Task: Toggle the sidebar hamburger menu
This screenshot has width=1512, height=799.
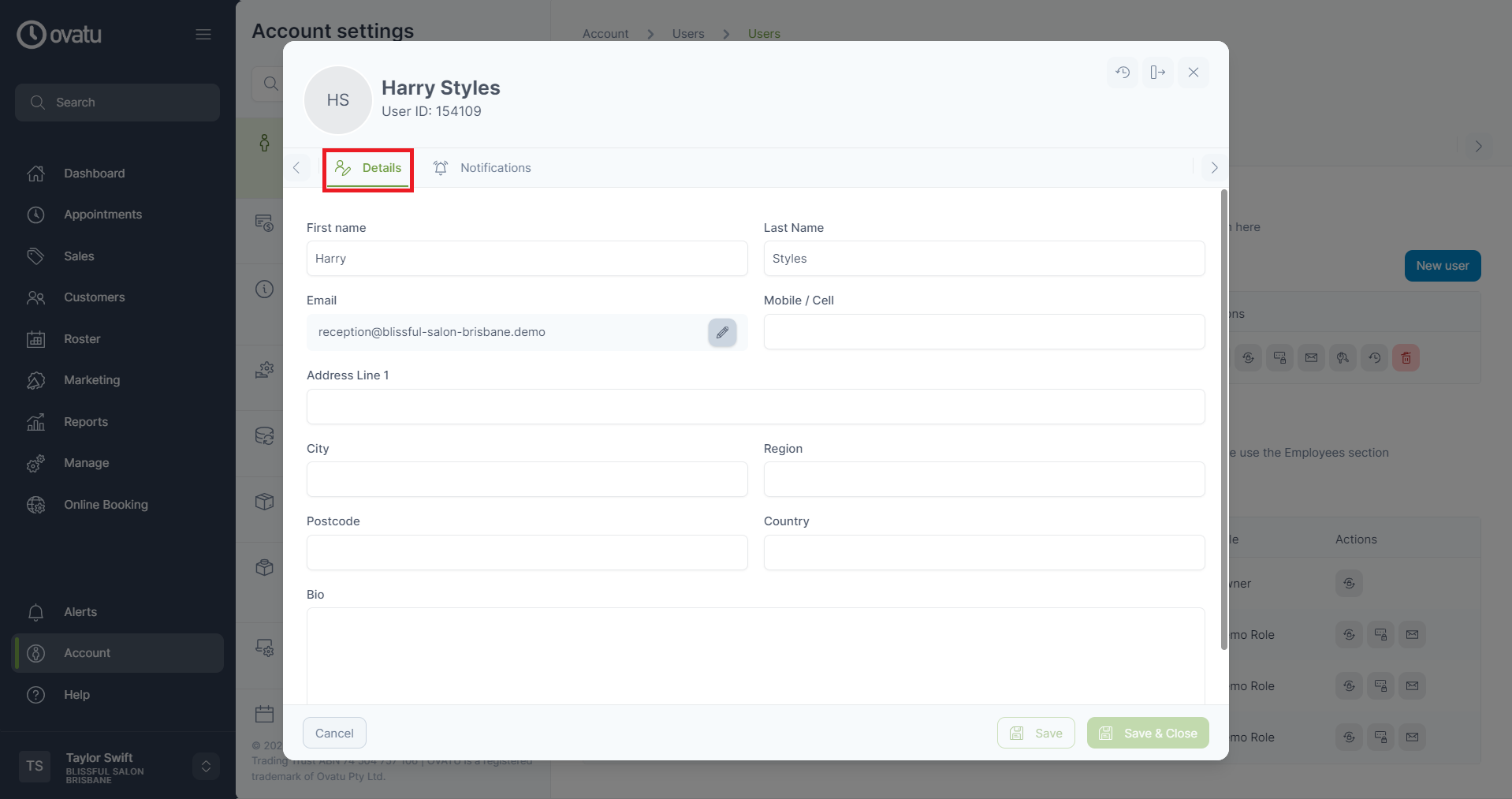Action: 203,35
